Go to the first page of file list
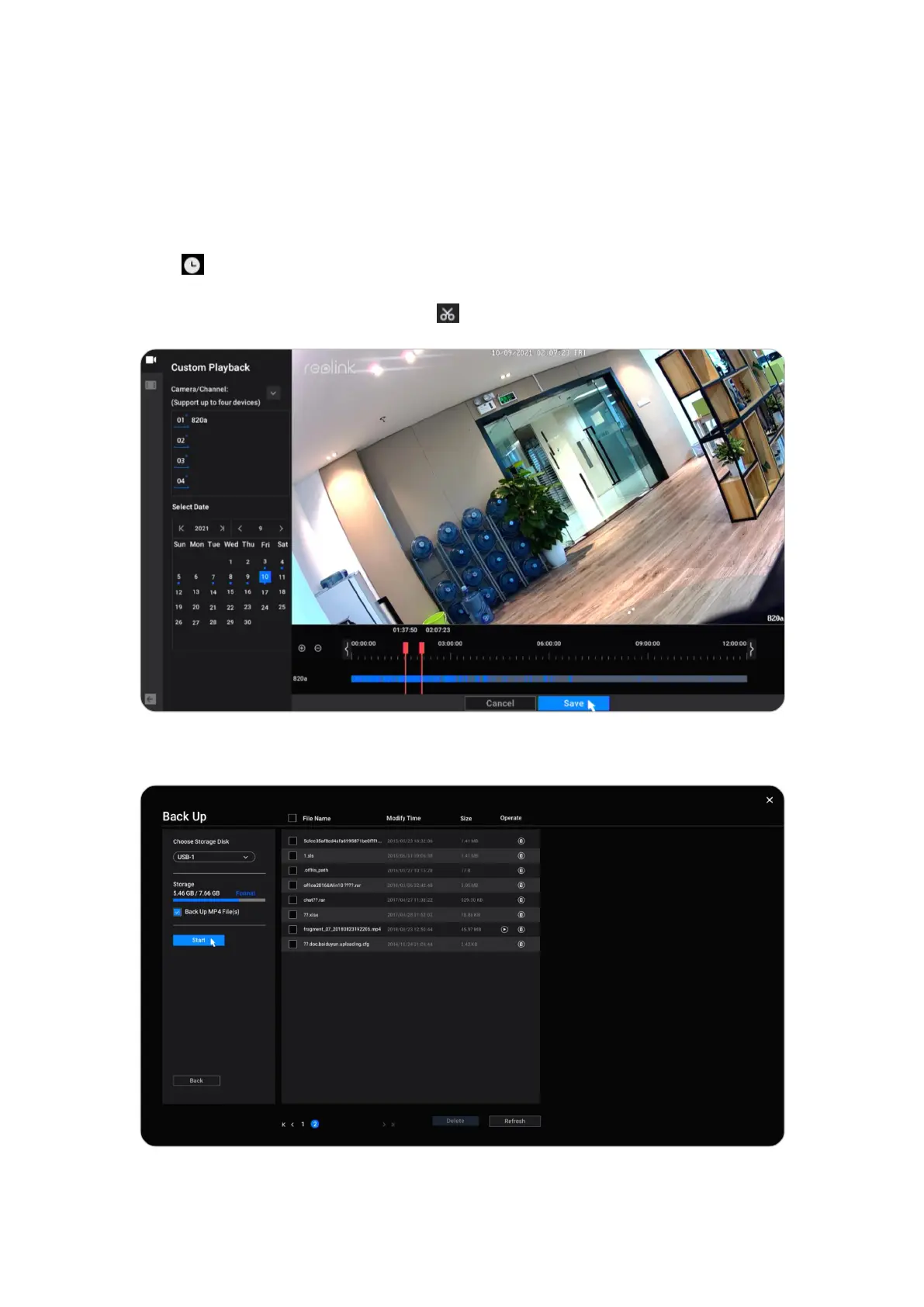Viewport: 924px width, 1307px height. click(x=283, y=1125)
